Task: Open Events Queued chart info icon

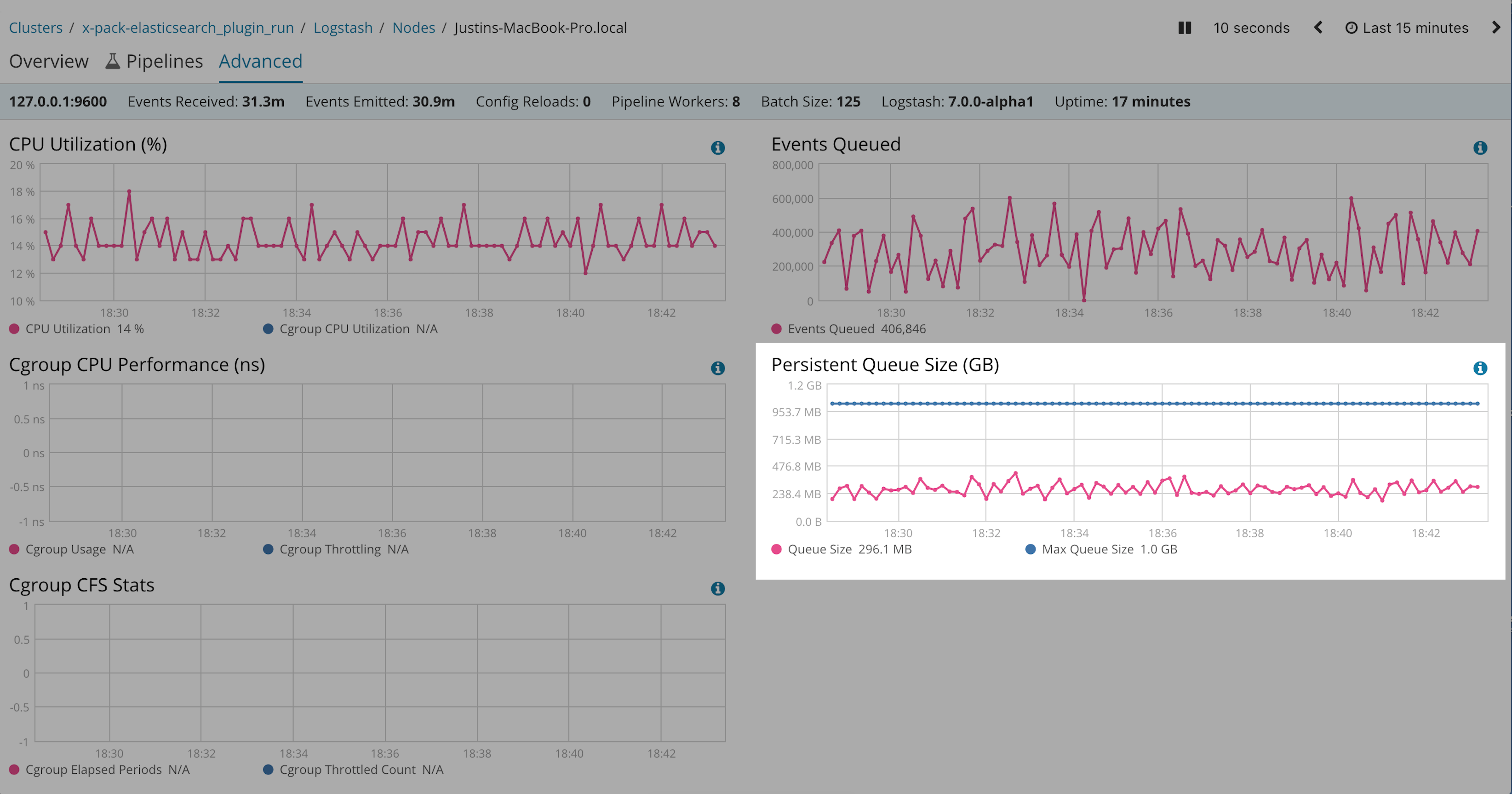Action: point(1480,147)
